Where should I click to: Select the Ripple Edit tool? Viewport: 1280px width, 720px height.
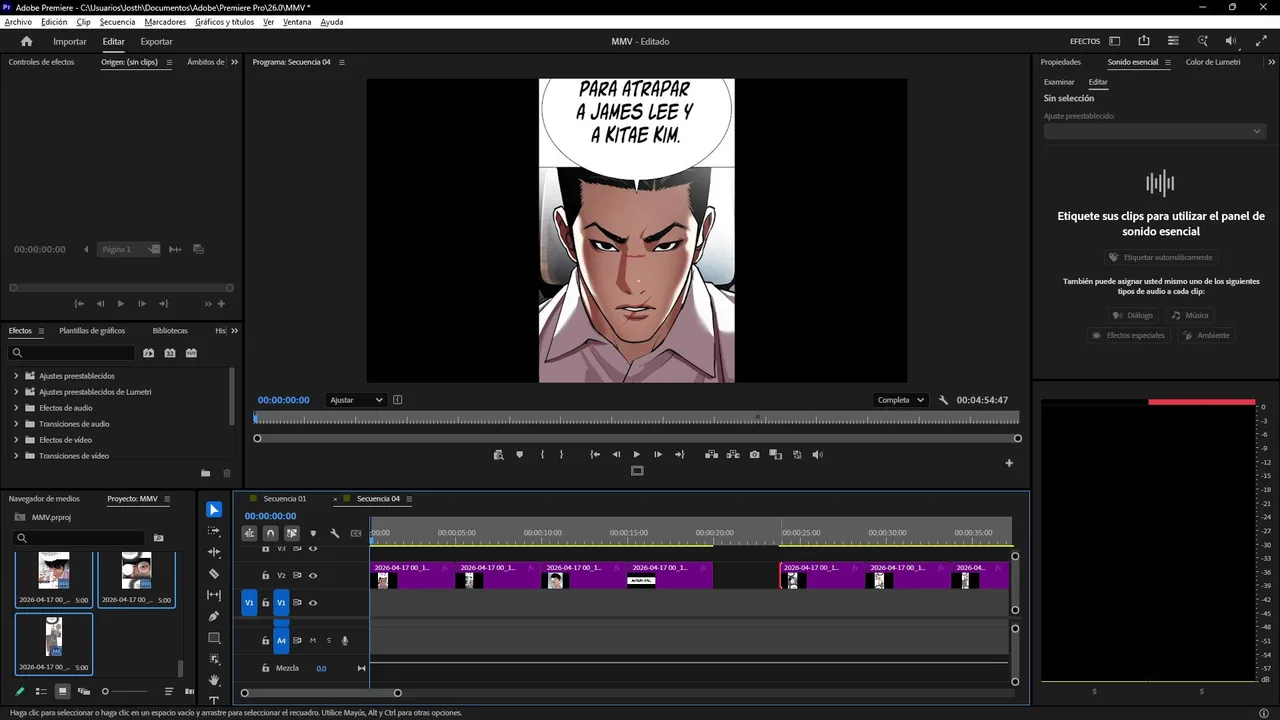(214, 552)
